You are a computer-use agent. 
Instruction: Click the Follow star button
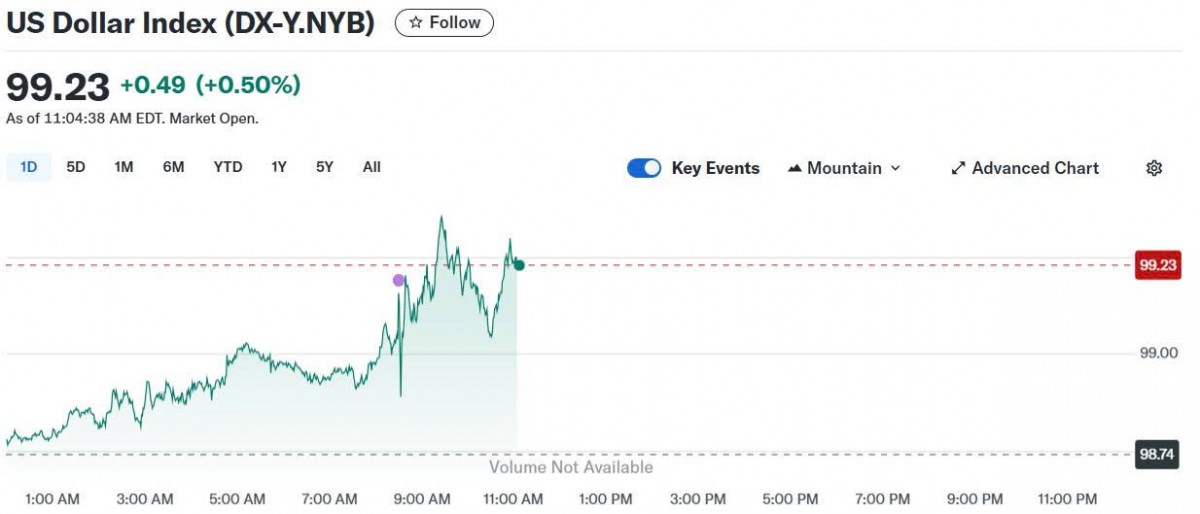pyautogui.click(x=444, y=23)
